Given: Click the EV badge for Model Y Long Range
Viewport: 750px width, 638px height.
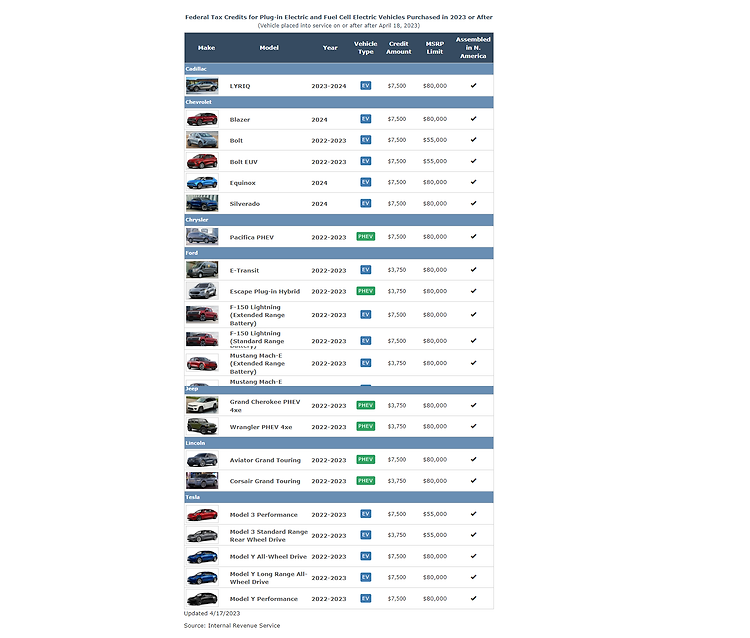Looking at the screenshot, I should pyautogui.click(x=365, y=577).
